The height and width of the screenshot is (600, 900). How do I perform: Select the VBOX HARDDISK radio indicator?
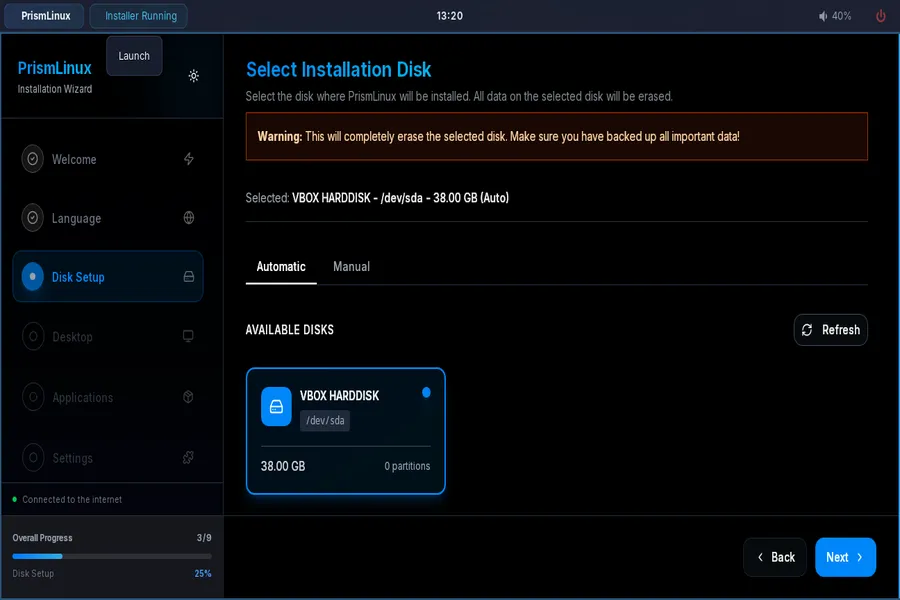(x=426, y=393)
